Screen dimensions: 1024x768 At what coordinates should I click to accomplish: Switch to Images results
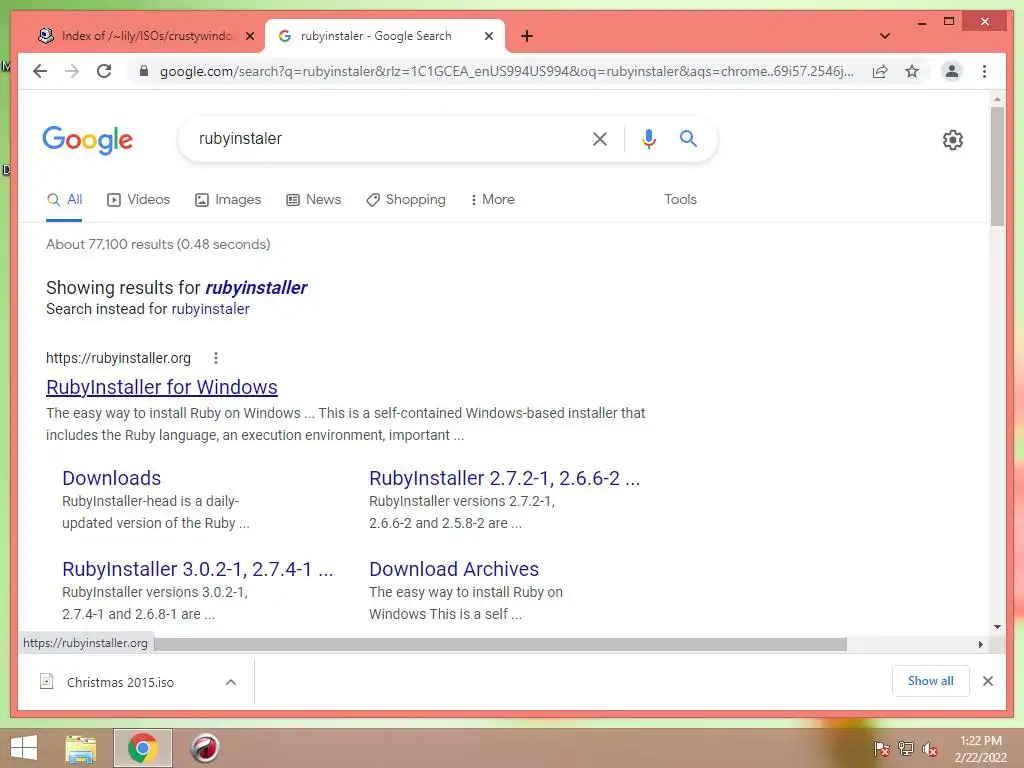click(x=228, y=199)
